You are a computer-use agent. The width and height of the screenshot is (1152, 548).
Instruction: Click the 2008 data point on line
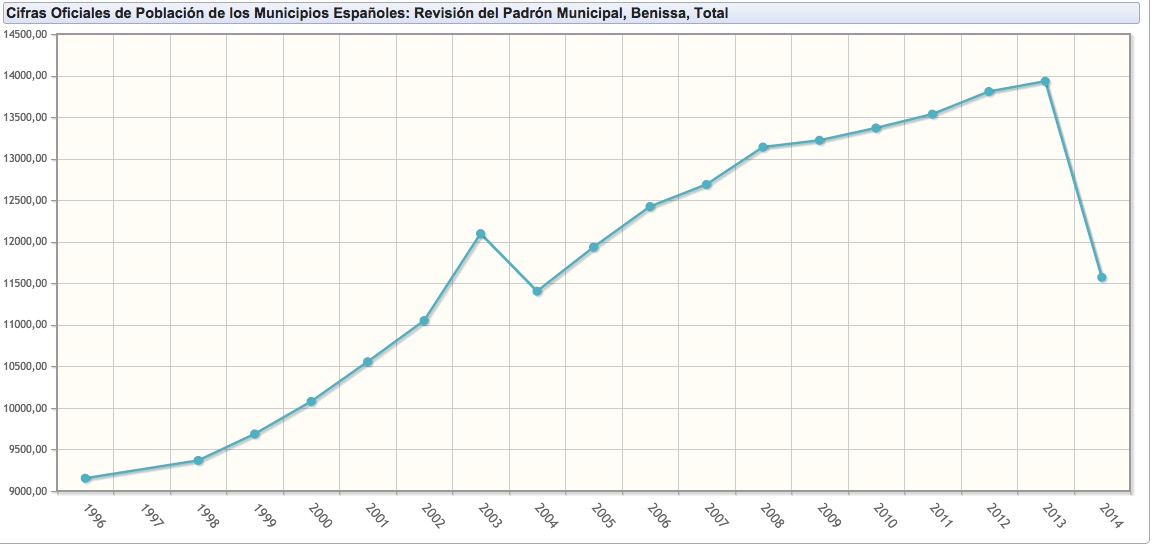763,147
